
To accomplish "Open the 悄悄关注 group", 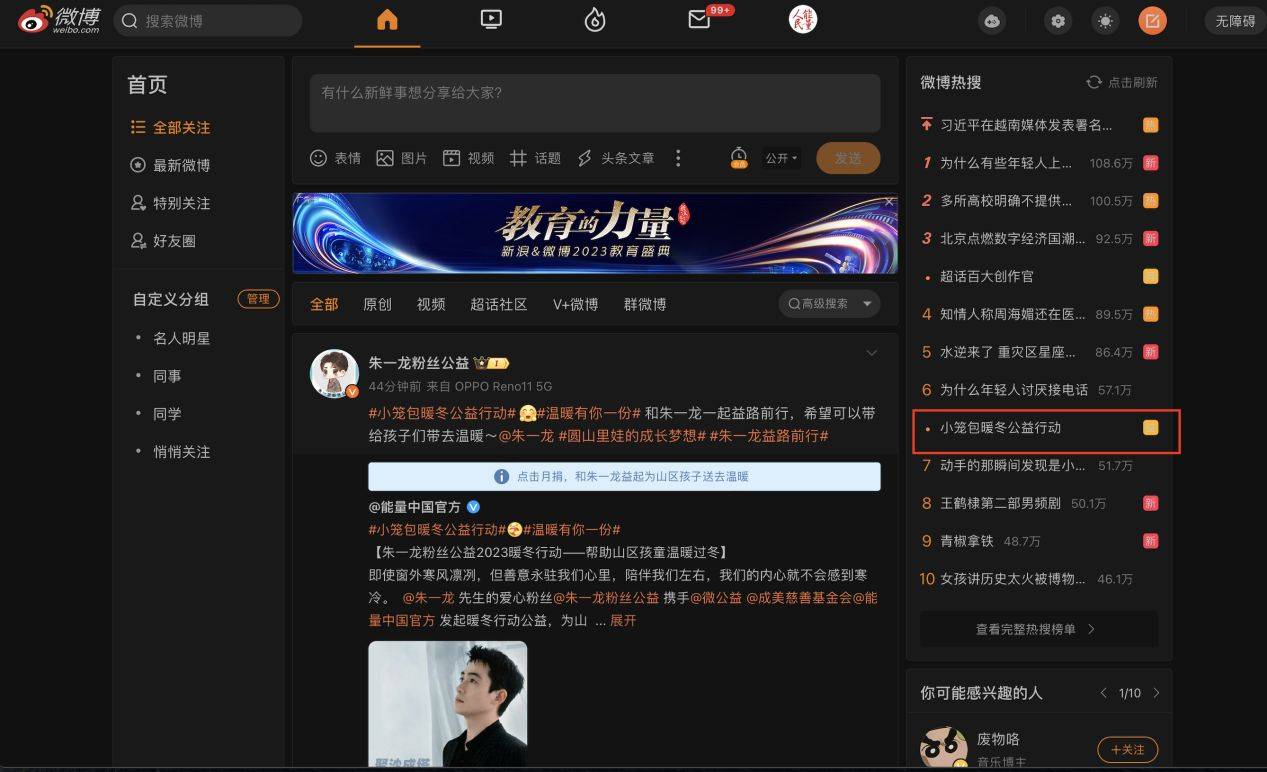I will 181,452.
